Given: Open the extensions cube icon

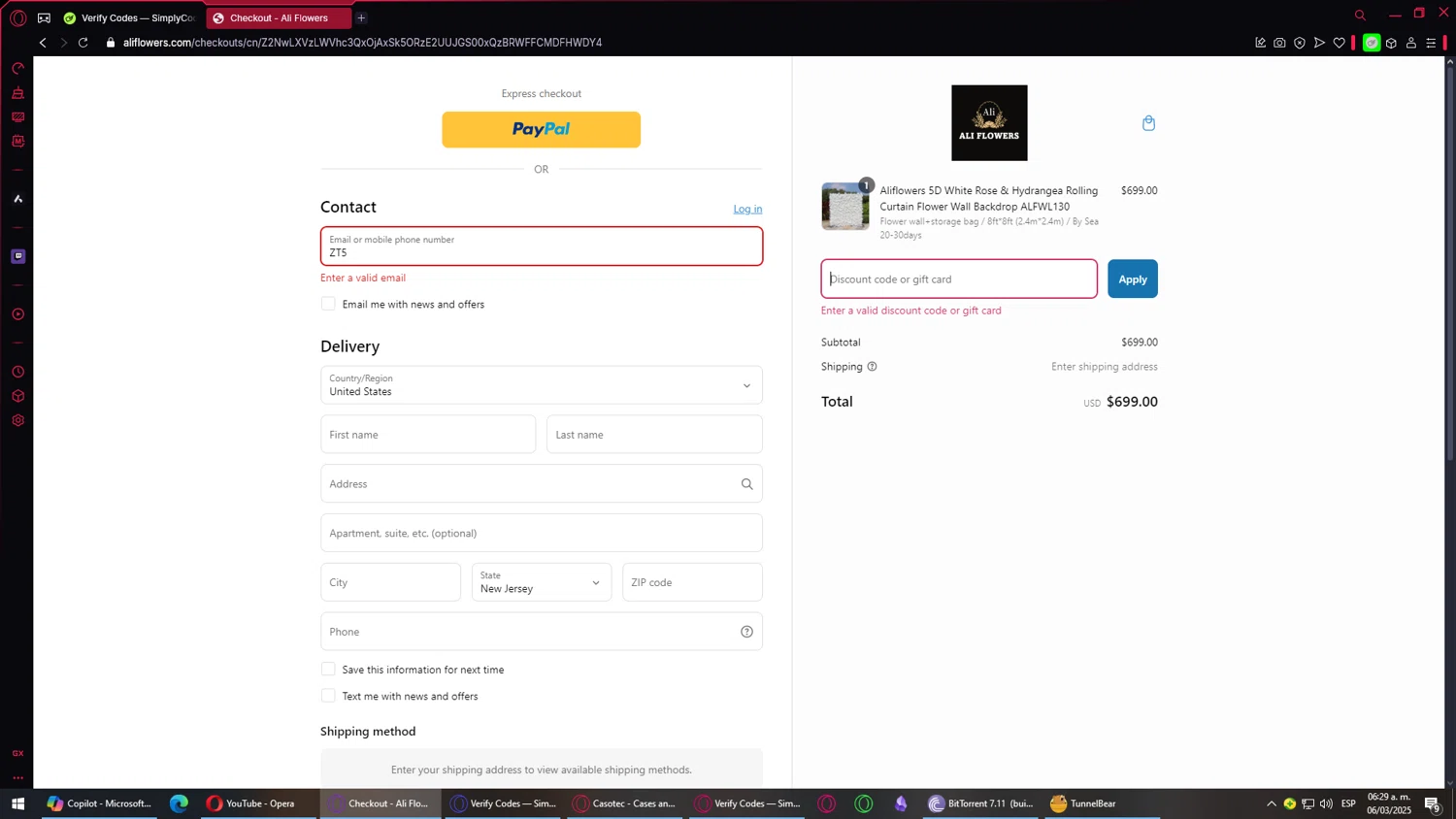Looking at the screenshot, I should tap(1391, 43).
